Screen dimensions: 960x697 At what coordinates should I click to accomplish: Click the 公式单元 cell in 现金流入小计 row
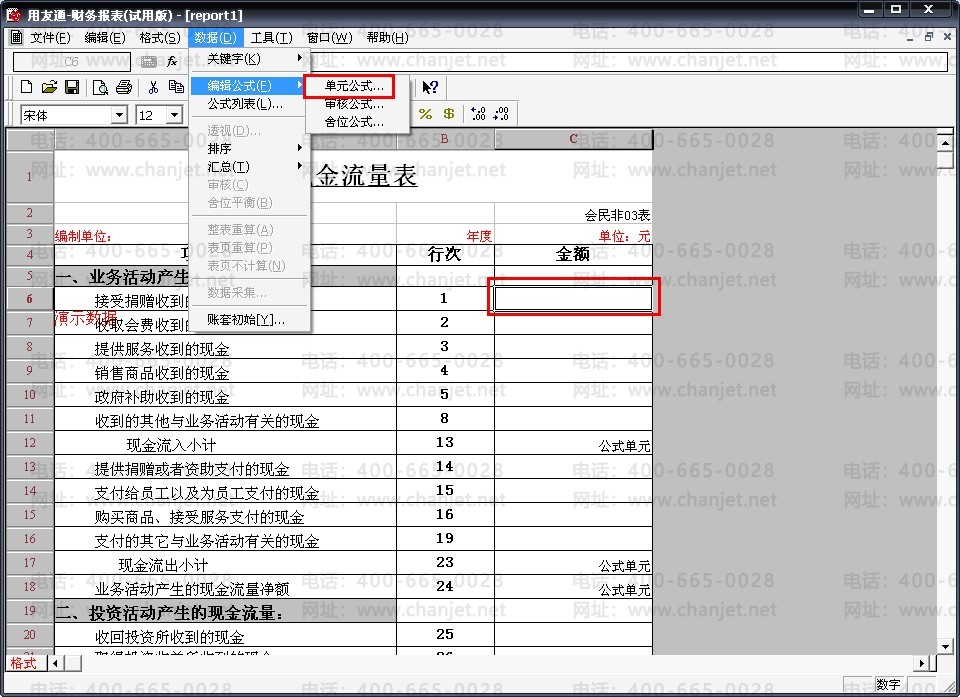click(573, 443)
